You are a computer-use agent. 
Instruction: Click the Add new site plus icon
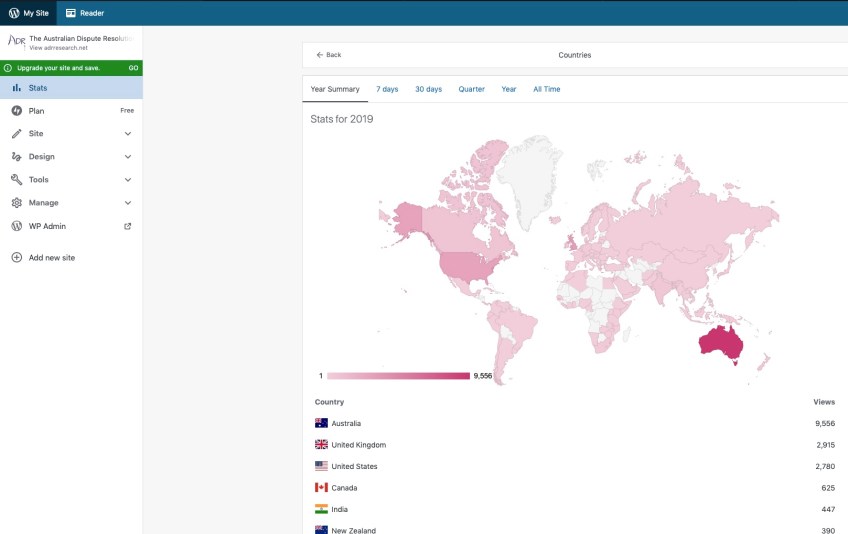coord(16,258)
